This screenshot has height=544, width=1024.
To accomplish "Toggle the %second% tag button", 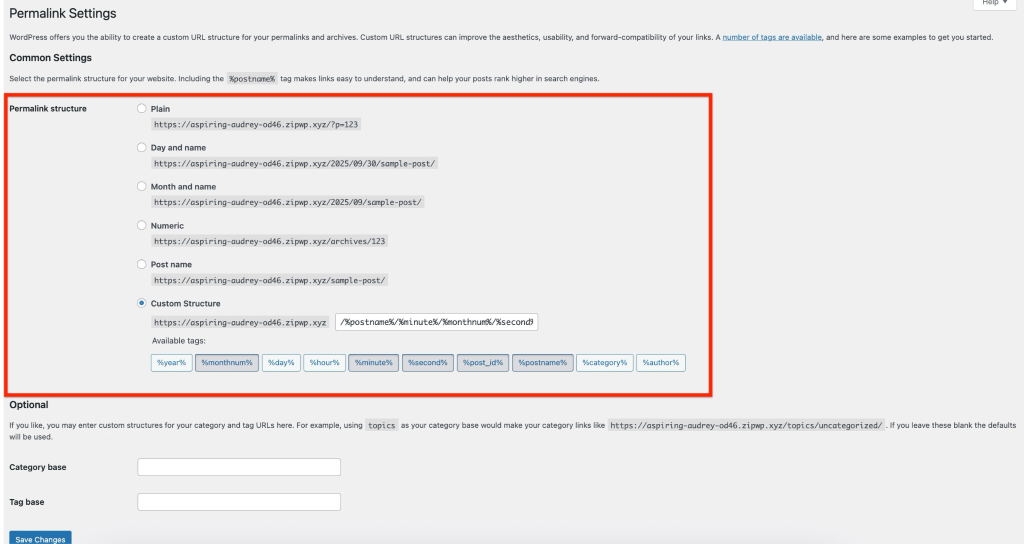I will click(x=428, y=363).
